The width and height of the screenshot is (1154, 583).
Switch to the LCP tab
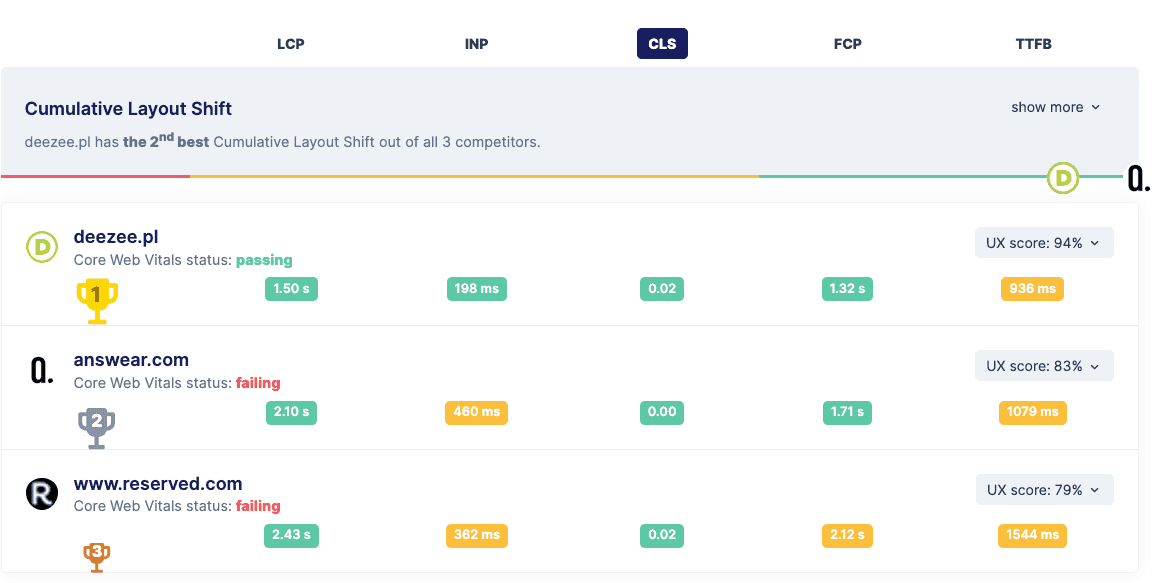291,44
